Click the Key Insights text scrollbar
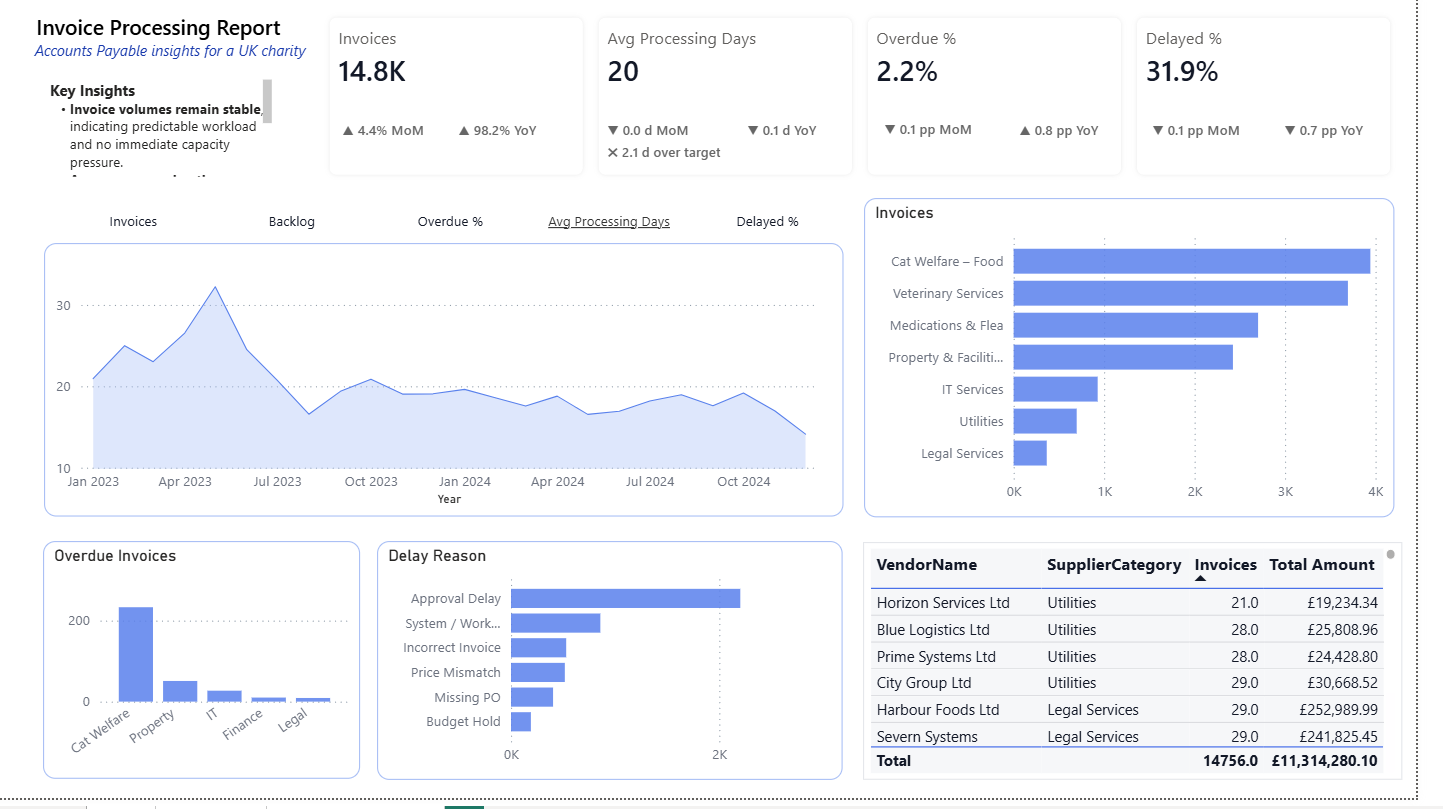Screen dimensions: 1443x809 coord(267,101)
